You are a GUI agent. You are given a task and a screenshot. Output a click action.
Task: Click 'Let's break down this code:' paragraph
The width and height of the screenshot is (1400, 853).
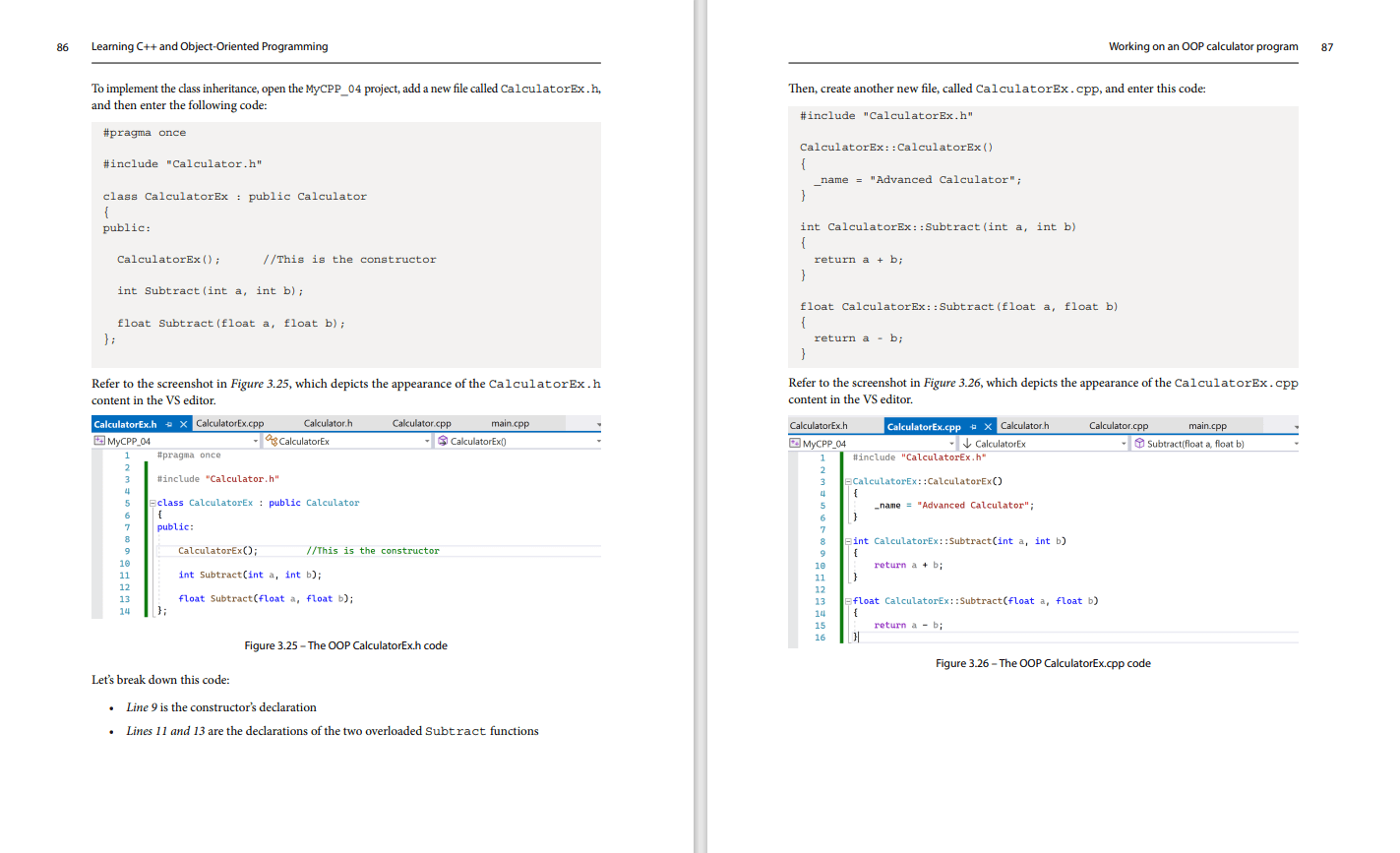[x=160, y=680]
